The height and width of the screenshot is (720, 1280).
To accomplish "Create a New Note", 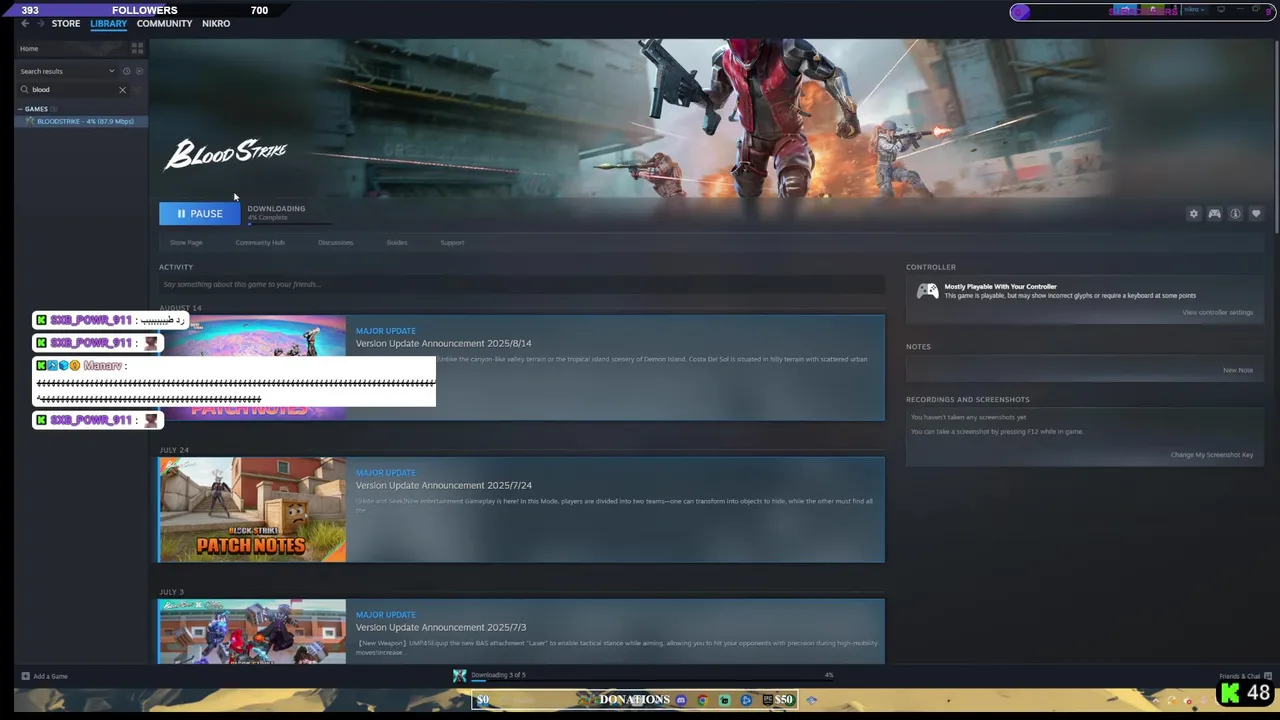I will click(x=1237, y=370).
